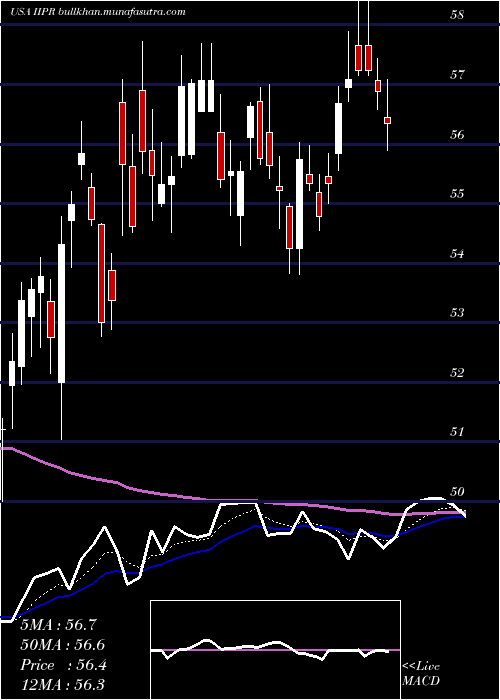Viewport: 500px width, 700px height.
Task: Select the 55 price axis label
Action: click(457, 194)
